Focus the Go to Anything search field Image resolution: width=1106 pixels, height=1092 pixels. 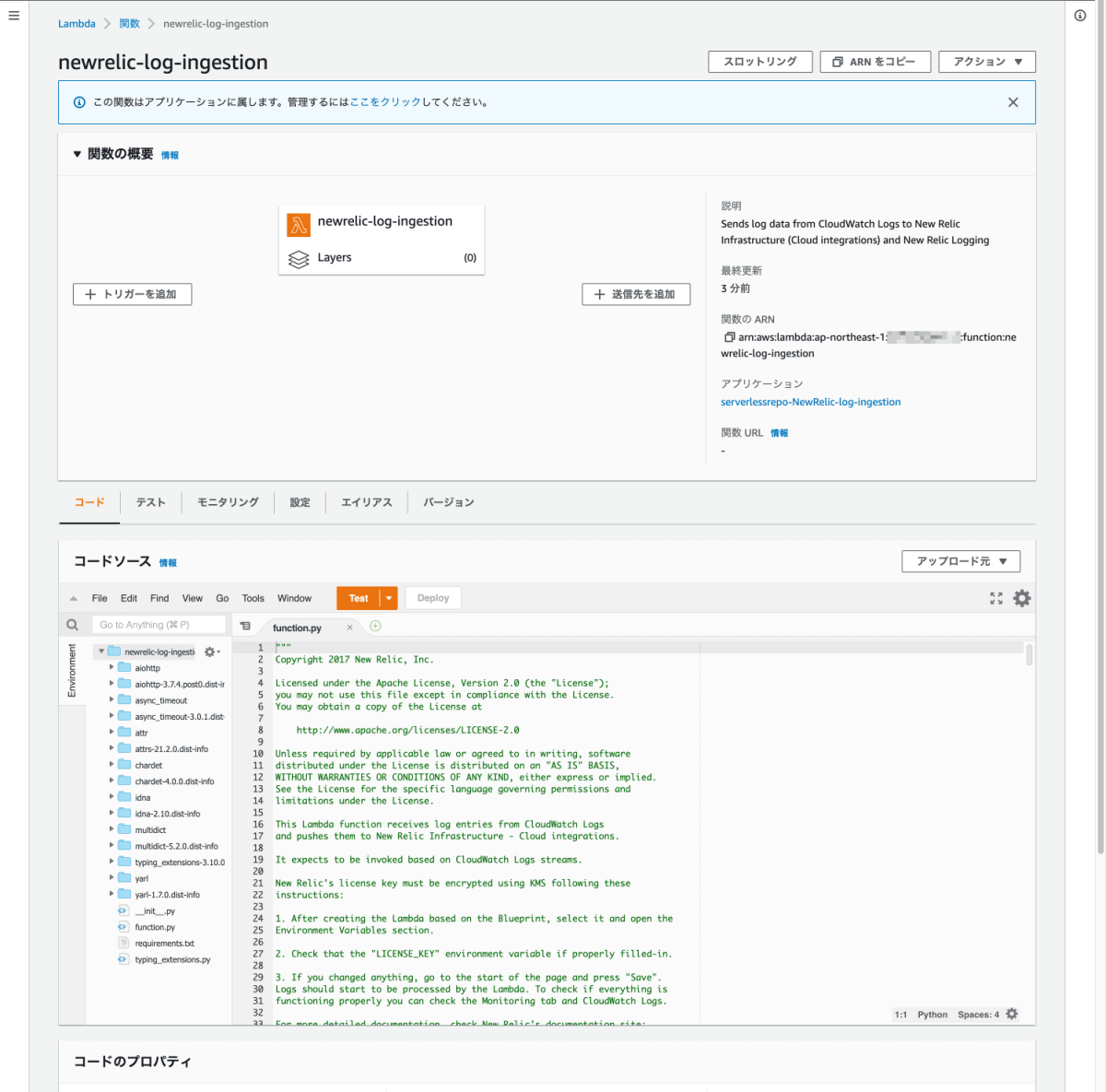(159, 625)
